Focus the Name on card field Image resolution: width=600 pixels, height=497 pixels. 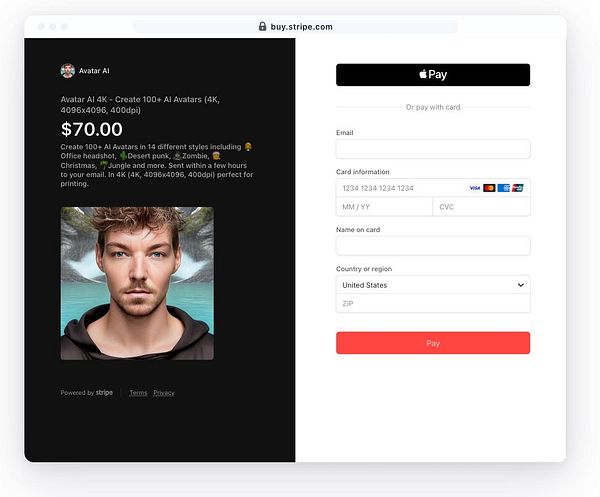(433, 246)
